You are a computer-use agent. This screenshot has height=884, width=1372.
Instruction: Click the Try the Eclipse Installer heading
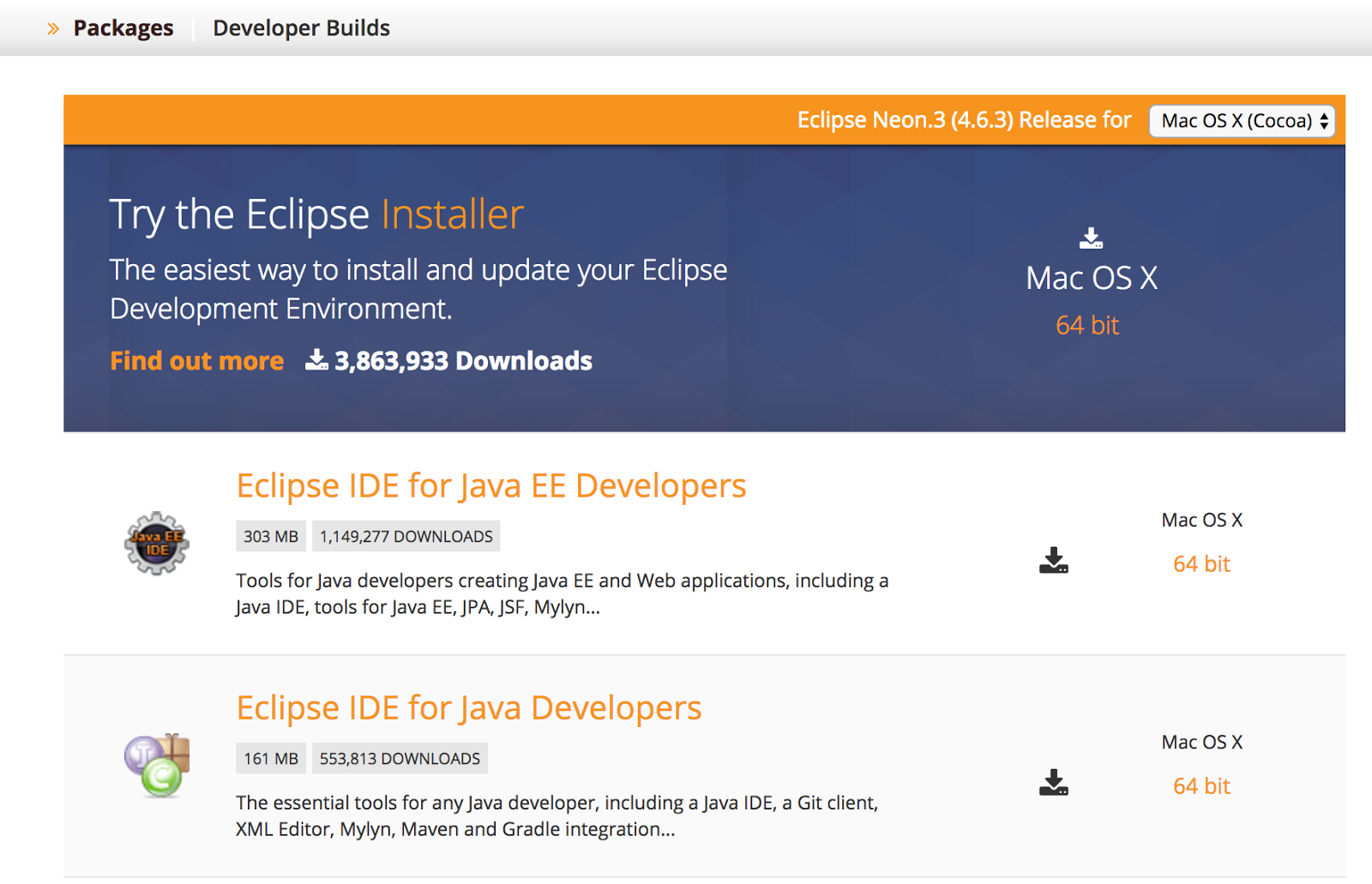point(316,214)
